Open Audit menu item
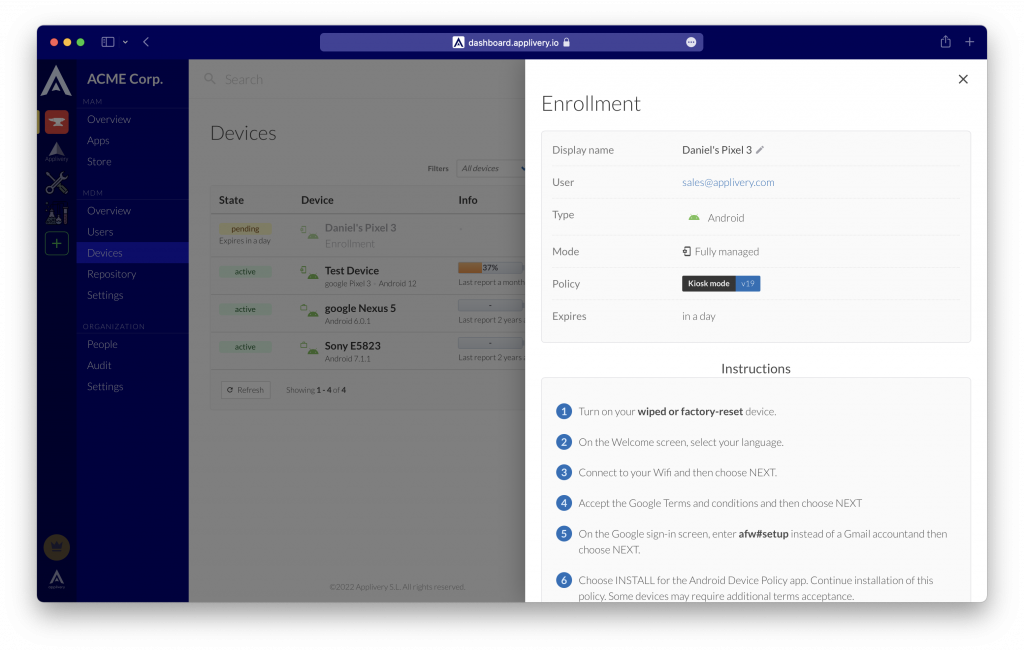1024x651 pixels. (99, 365)
